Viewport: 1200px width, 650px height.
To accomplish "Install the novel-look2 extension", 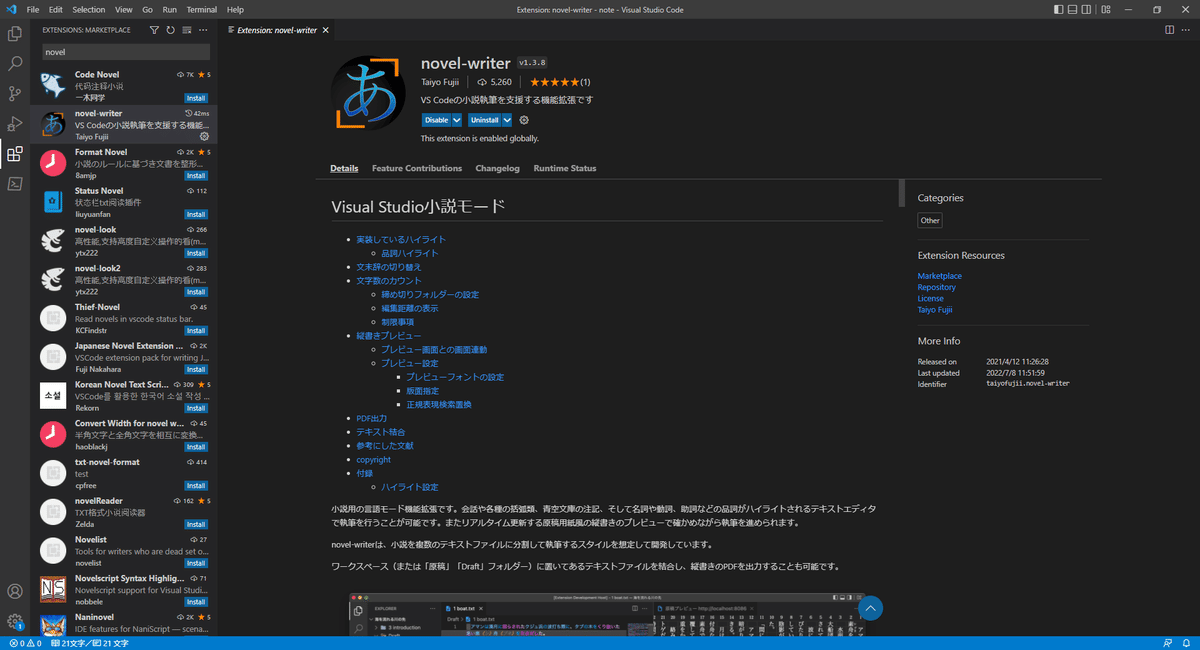I will click(196, 292).
